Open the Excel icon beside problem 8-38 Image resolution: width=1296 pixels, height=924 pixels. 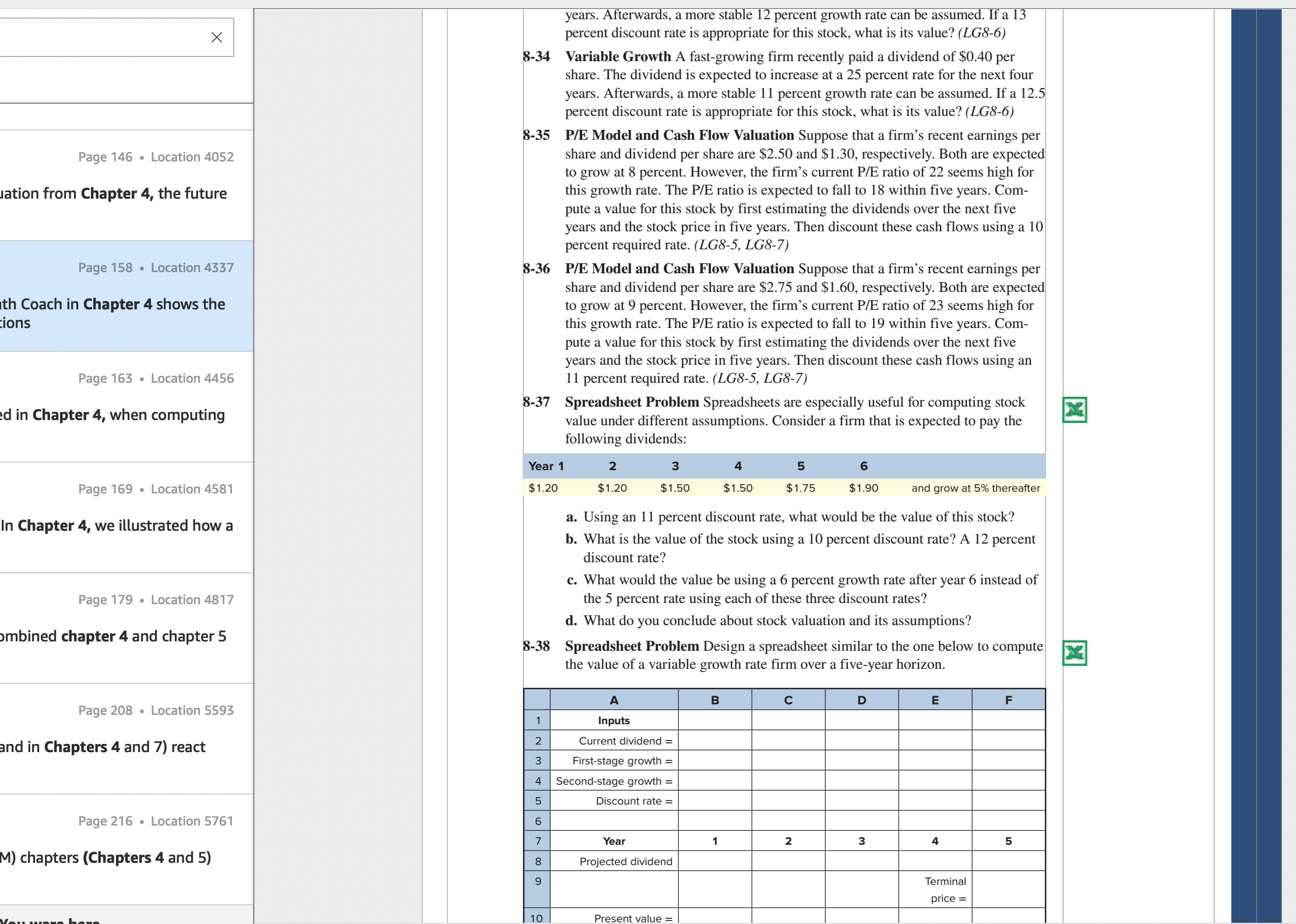(1075, 653)
